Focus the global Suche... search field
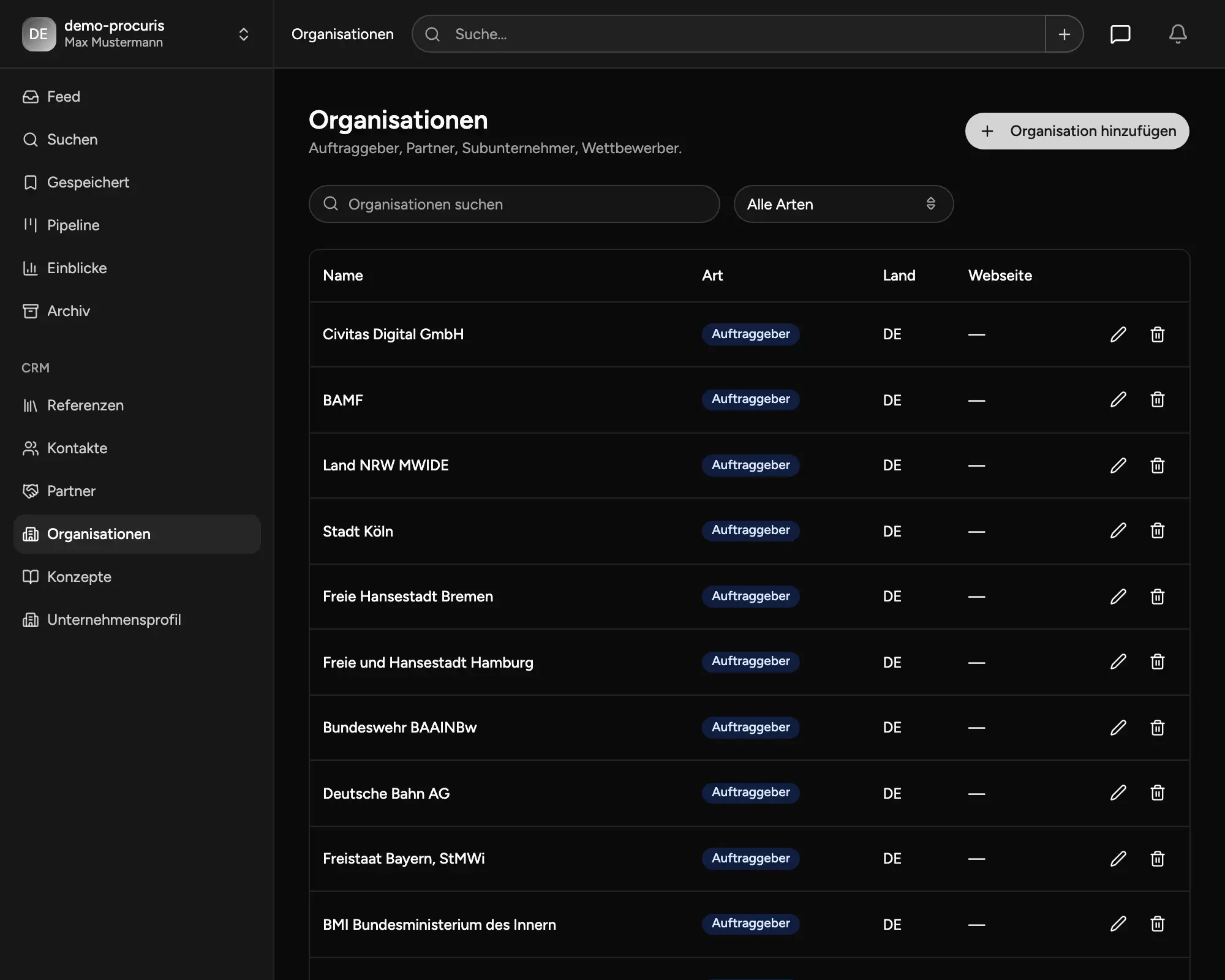Image resolution: width=1225 pixels, height=980 pixels. [x=729, y=34]
